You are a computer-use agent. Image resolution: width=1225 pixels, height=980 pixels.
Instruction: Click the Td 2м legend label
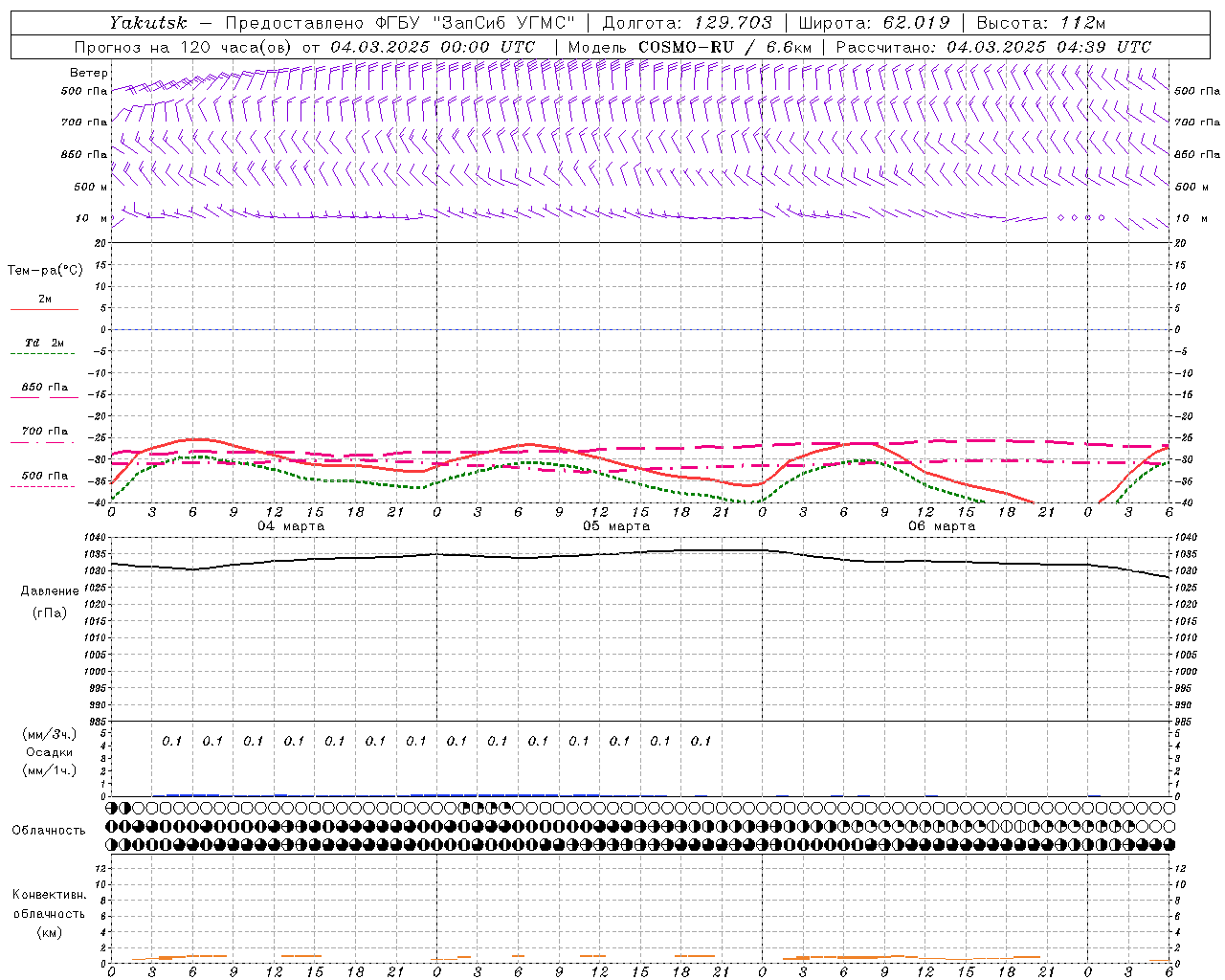tap(45, 343)
